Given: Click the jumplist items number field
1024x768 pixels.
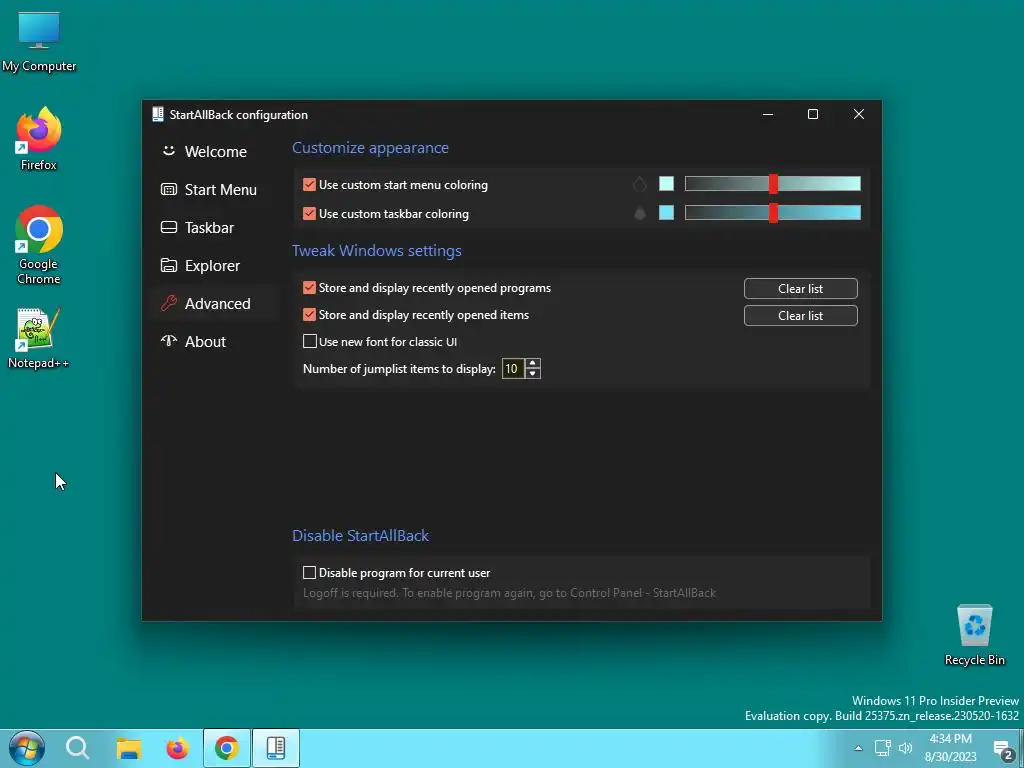Looking at the screenshot, I should tap(513, 369).
